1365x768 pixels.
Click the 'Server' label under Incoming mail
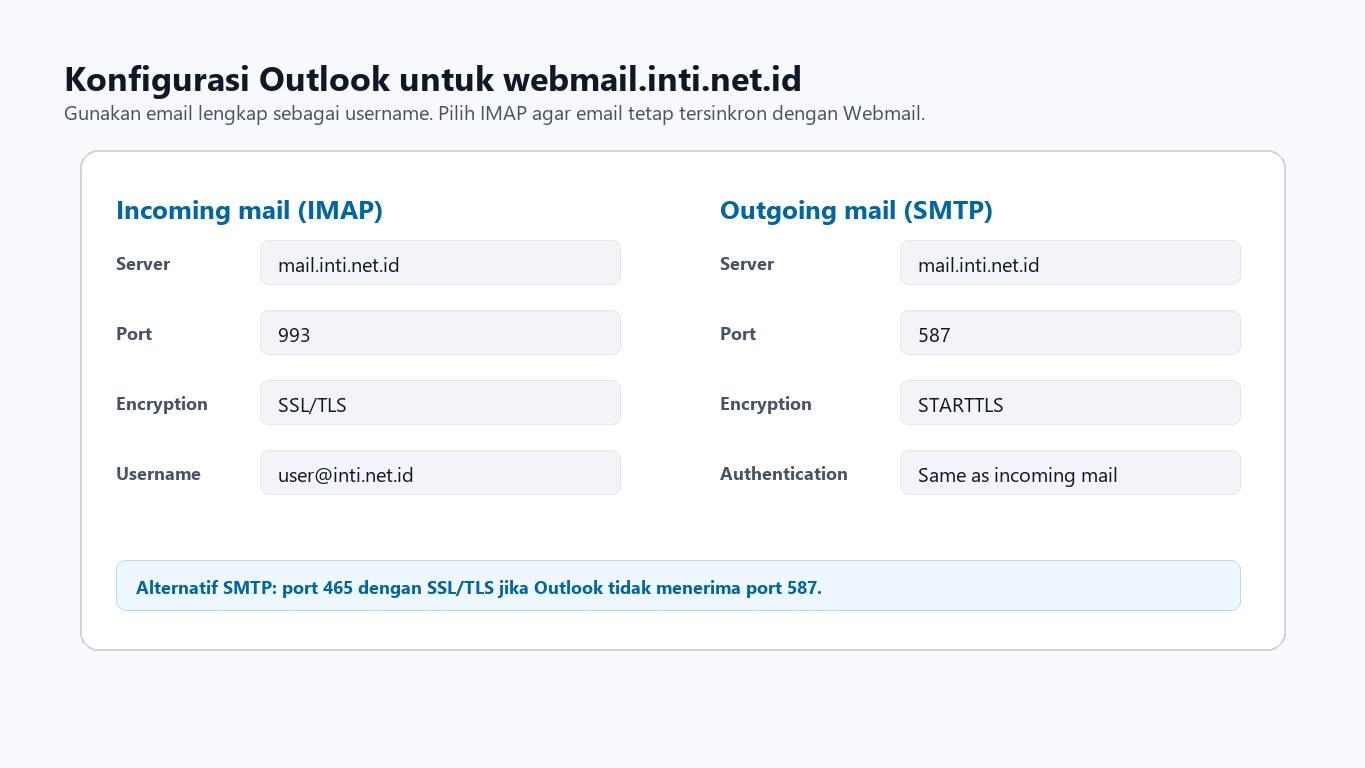point(143,264)
